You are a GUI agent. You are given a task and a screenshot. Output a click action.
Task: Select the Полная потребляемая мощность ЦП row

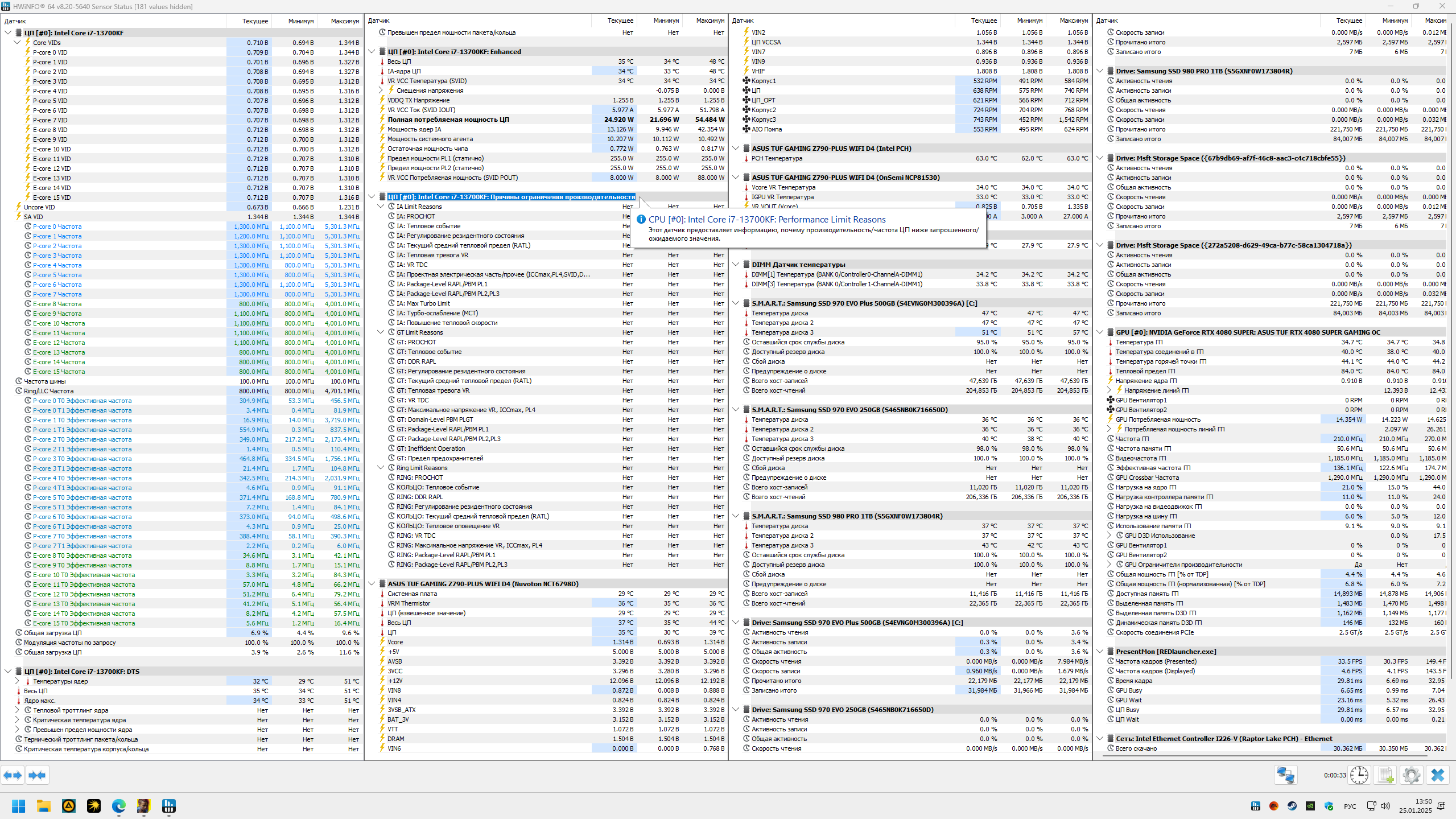[448, 120]
